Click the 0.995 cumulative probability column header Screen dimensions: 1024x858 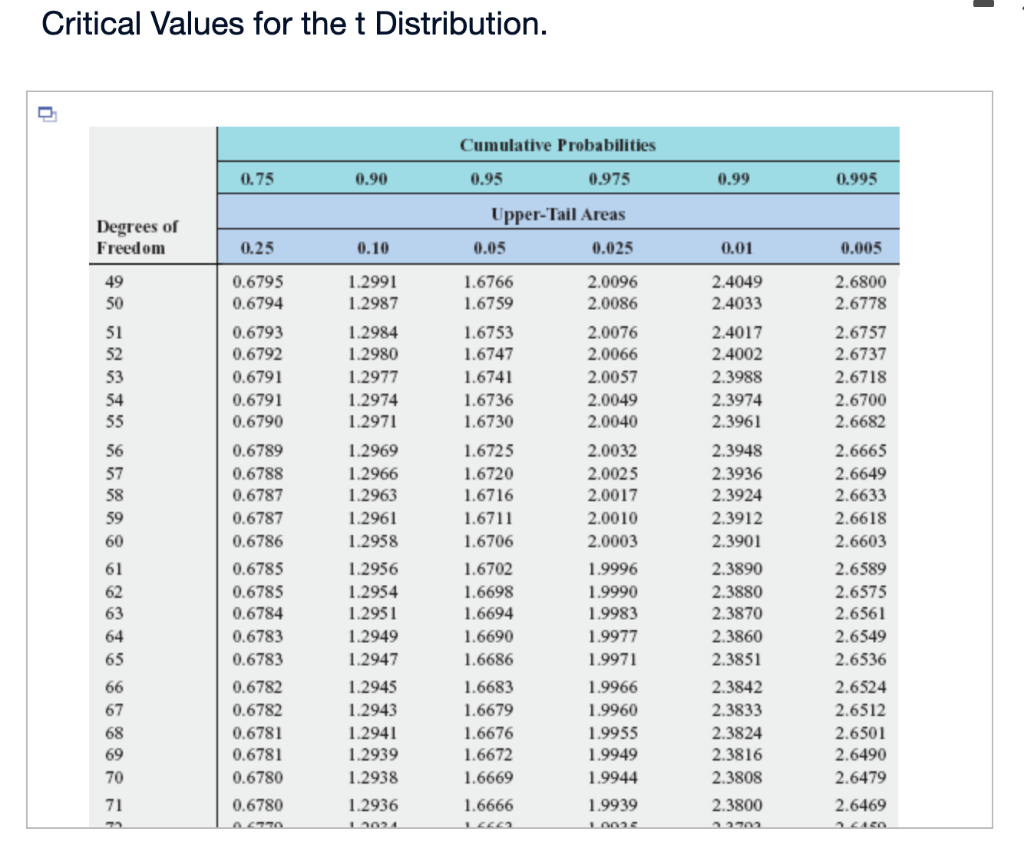pos(858,178)
